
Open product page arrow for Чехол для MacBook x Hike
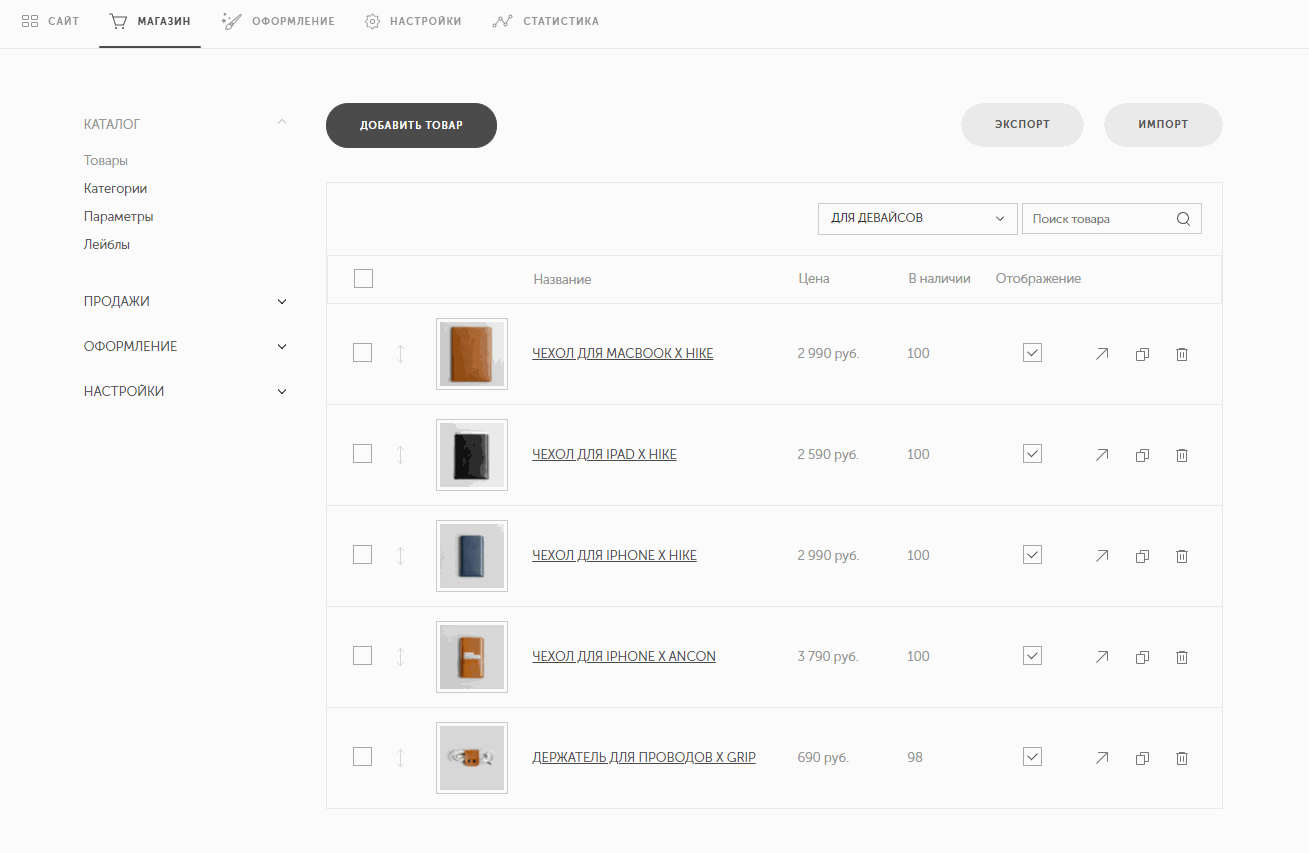coord(1102,354)
